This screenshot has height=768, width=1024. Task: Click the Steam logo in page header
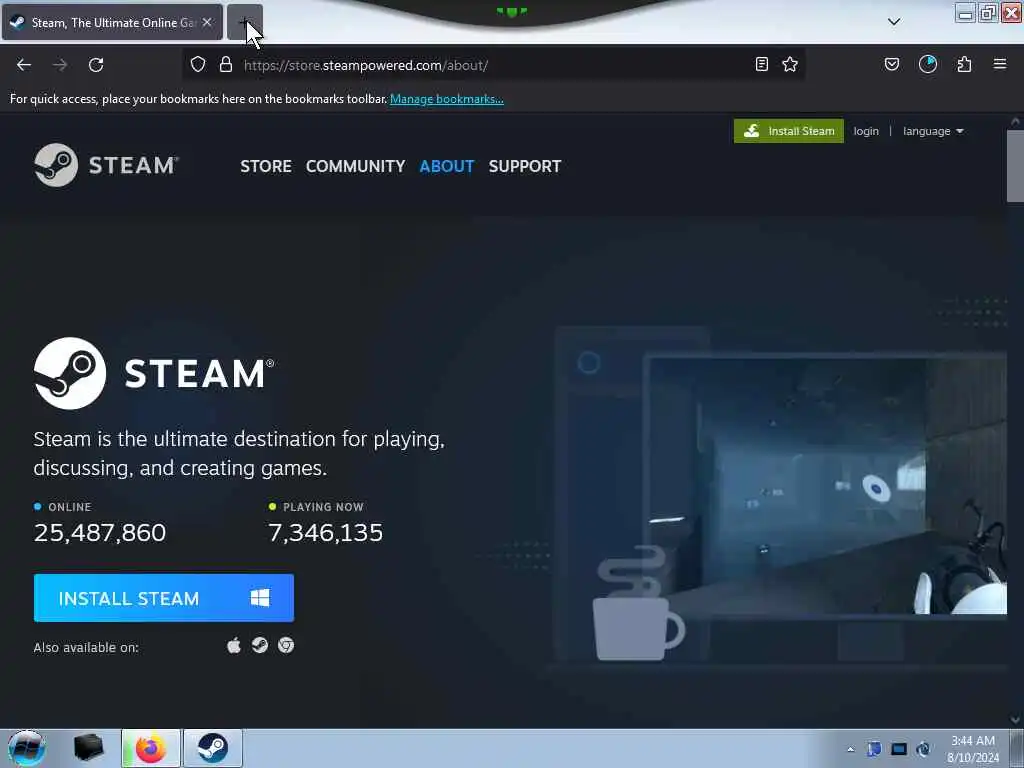point(106,165)
